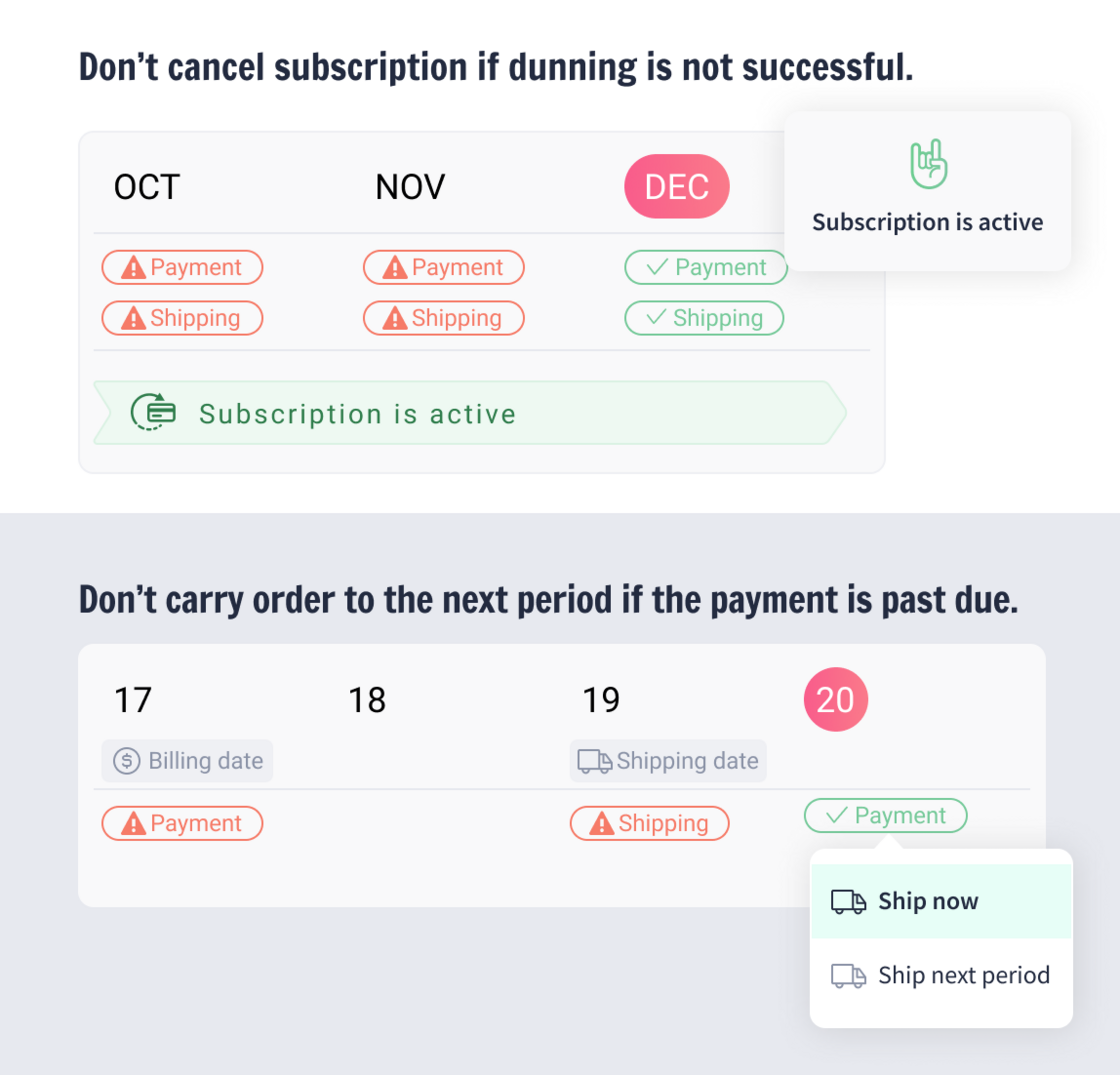Click the checkmark in DEC Shipping badge
Screen dimensions: 1120x1075
pos(656,317)
